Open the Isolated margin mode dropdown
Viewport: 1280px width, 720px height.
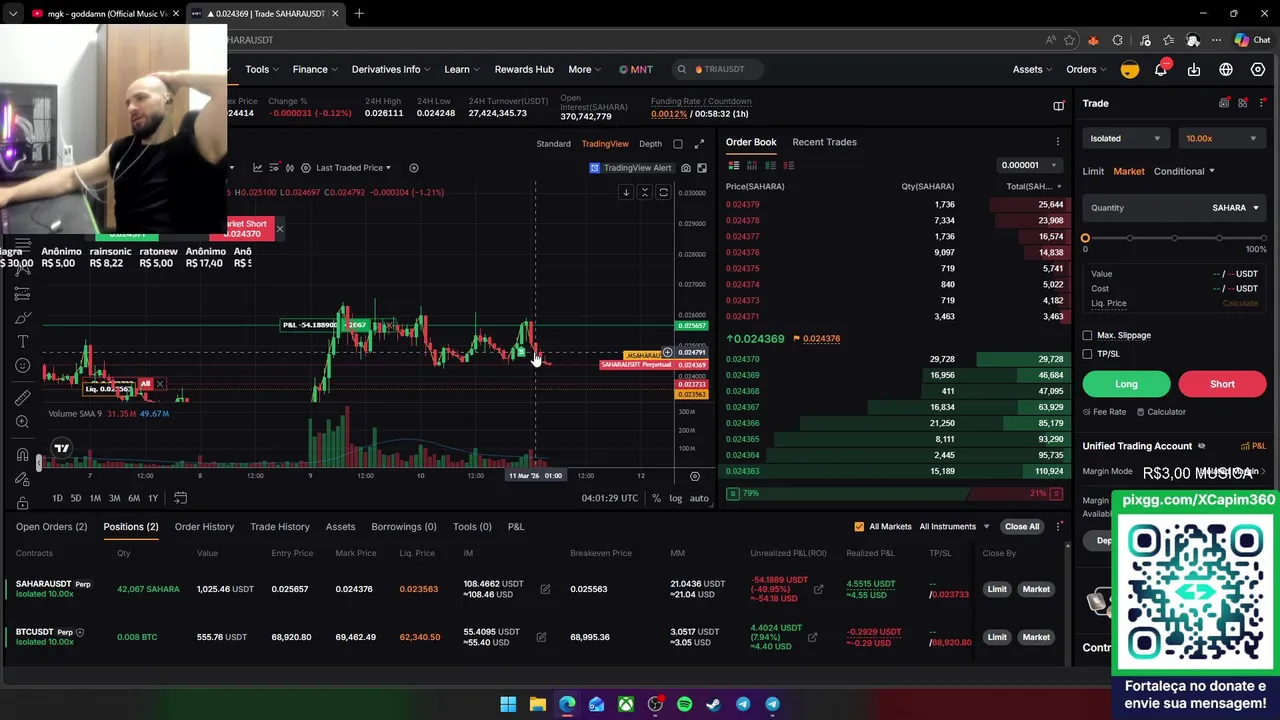1126,139
